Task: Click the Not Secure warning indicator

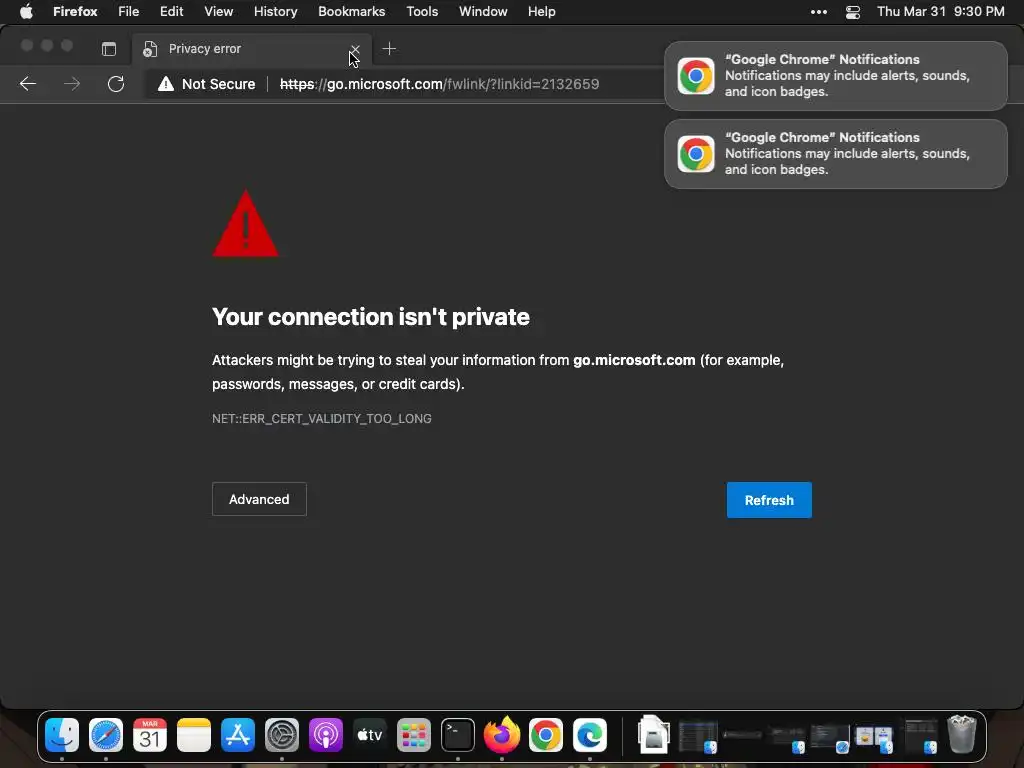Action: (x=206, y=84)
